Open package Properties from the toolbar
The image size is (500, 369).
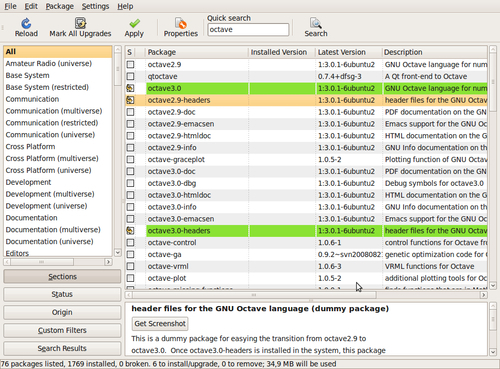tap(181, 27)
